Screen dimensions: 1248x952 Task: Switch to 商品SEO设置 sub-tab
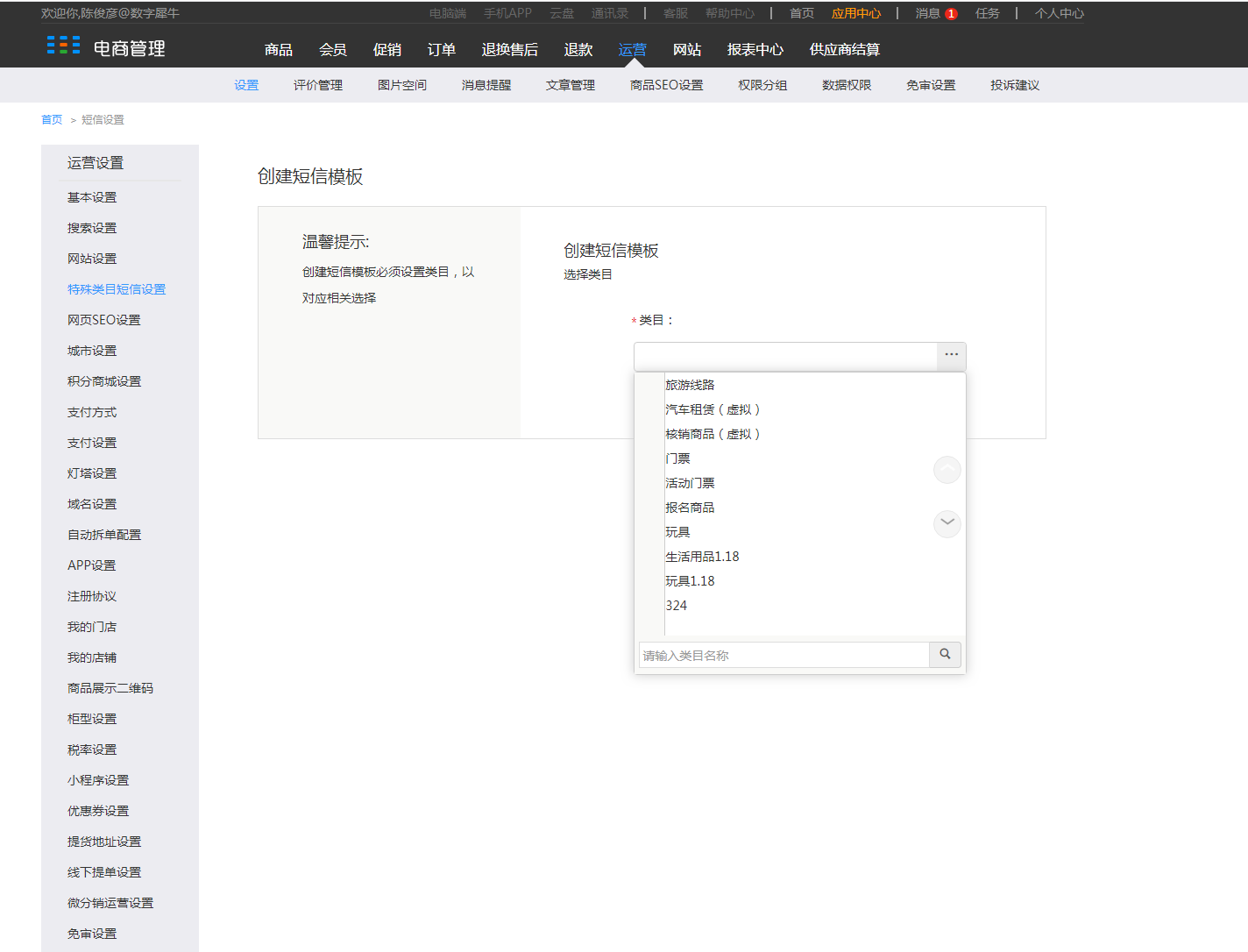point(667,85)
